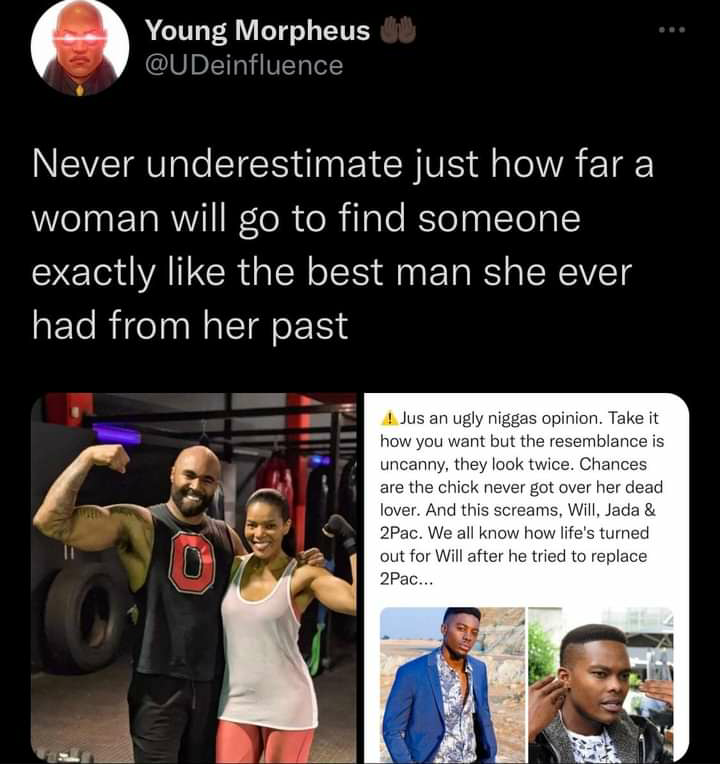
Task: Open the Young Morpheus profile avatar
Action: click(80, 48)
